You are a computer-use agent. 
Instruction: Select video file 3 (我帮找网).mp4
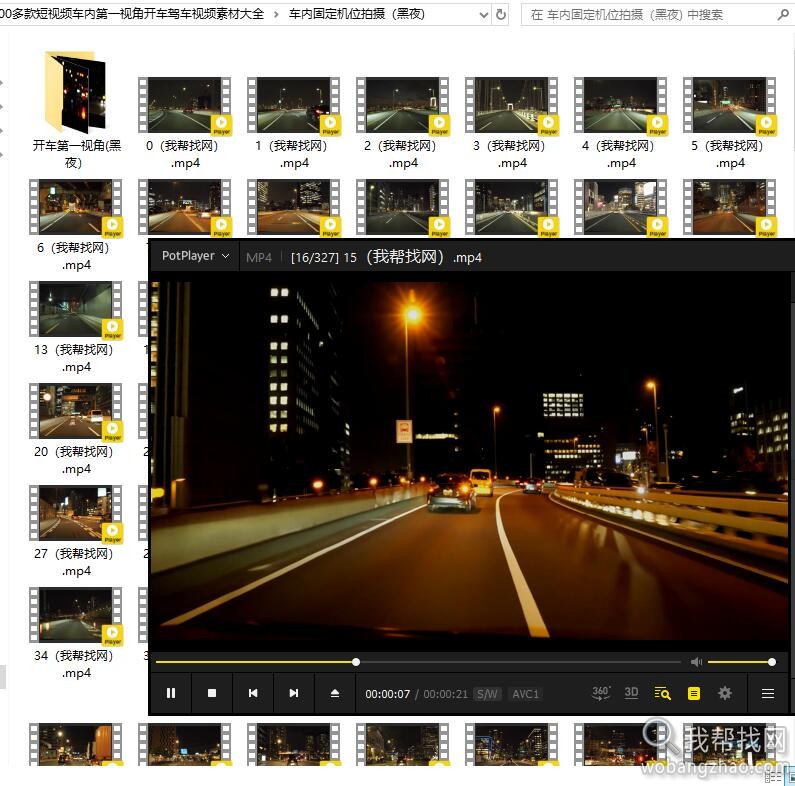tap(512, 123)
